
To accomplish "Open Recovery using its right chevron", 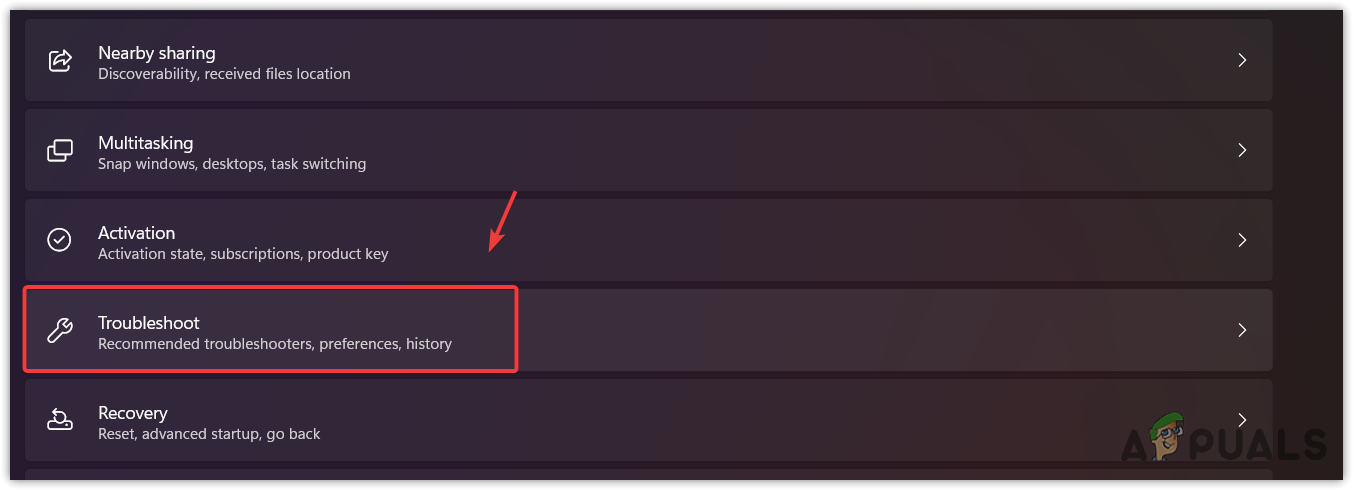I will pyautogui.click(x=1242, y=420).
